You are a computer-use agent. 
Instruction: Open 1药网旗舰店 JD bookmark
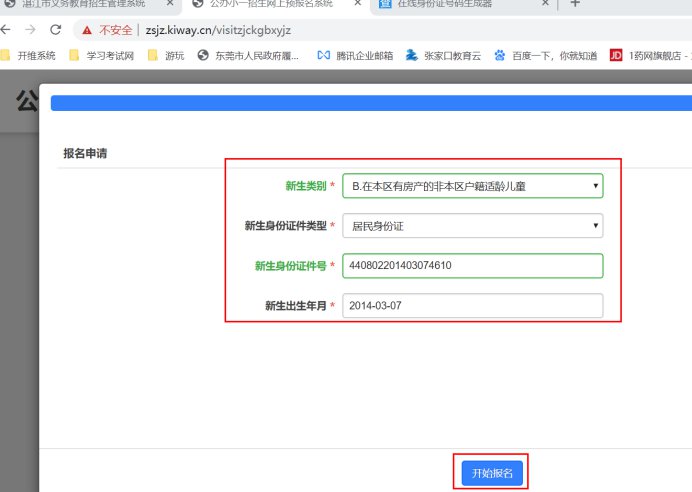click(x=651, y=56)
